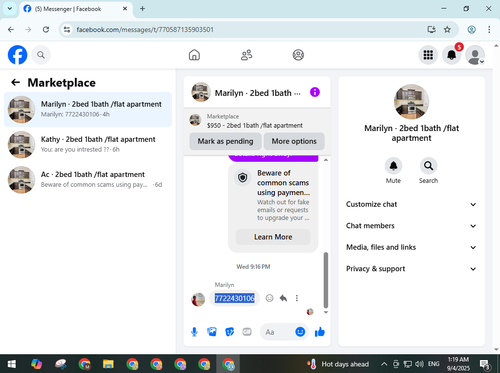Open the tab search dropdown arrow
The image size is (500, 373).
(x=10, y=9)
